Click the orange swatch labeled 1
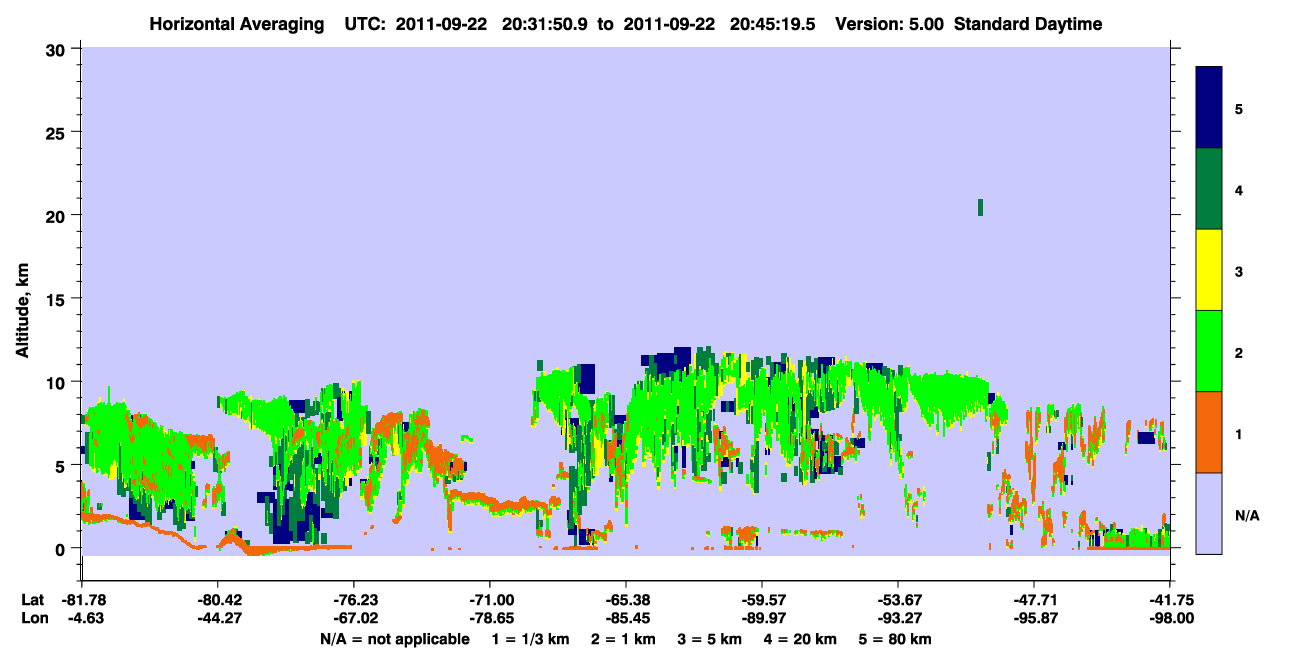Viewport: 1300px width, 667px height. tap(1209, 432)
